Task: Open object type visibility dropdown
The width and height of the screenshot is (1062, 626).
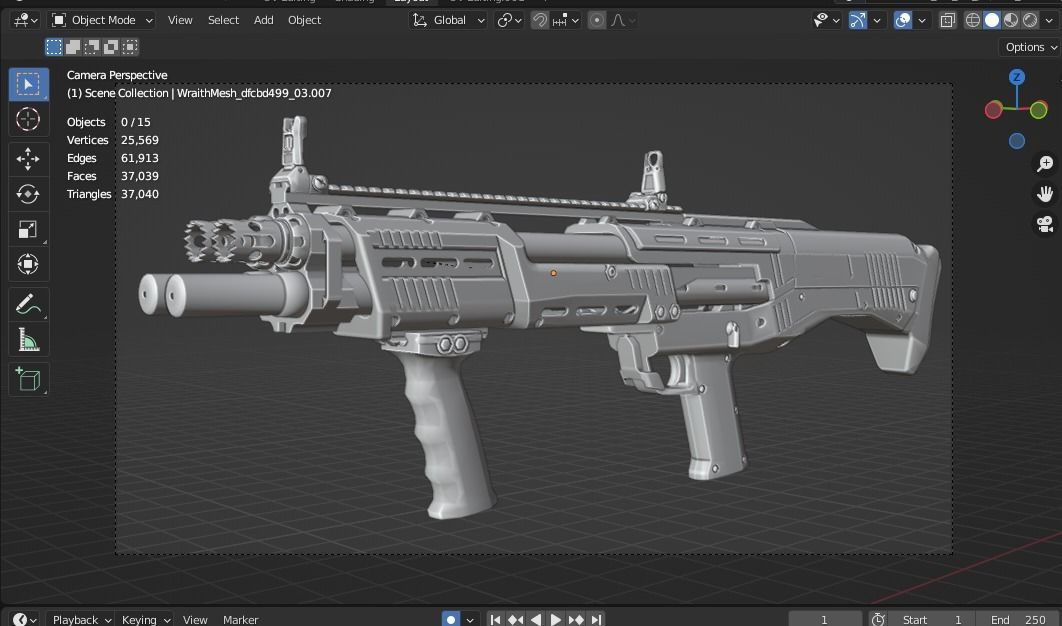Action: point(826,20)
